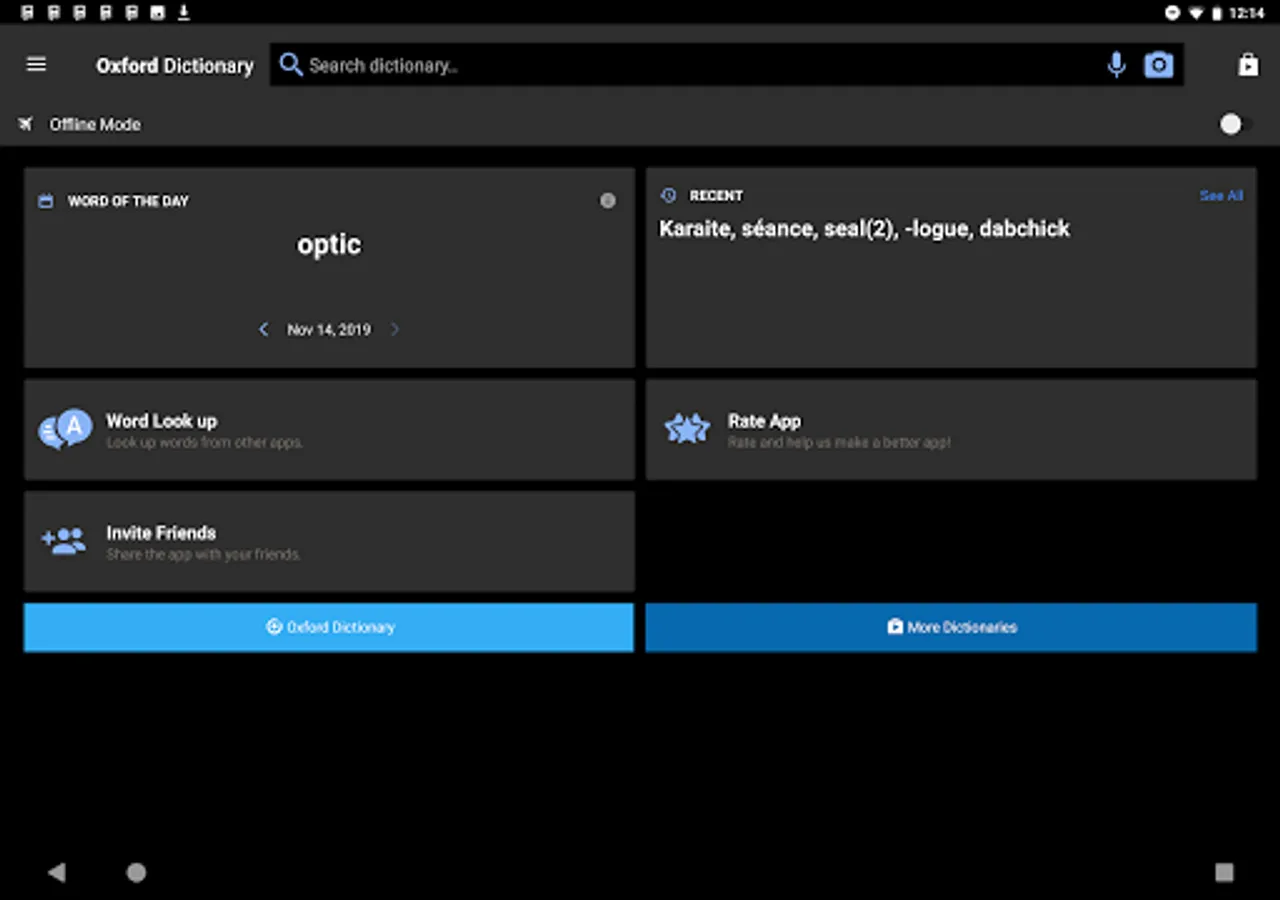Click the Invite Friends people icon
Image resolution: width=1280 pixels, height=900 pixels.
64,541
